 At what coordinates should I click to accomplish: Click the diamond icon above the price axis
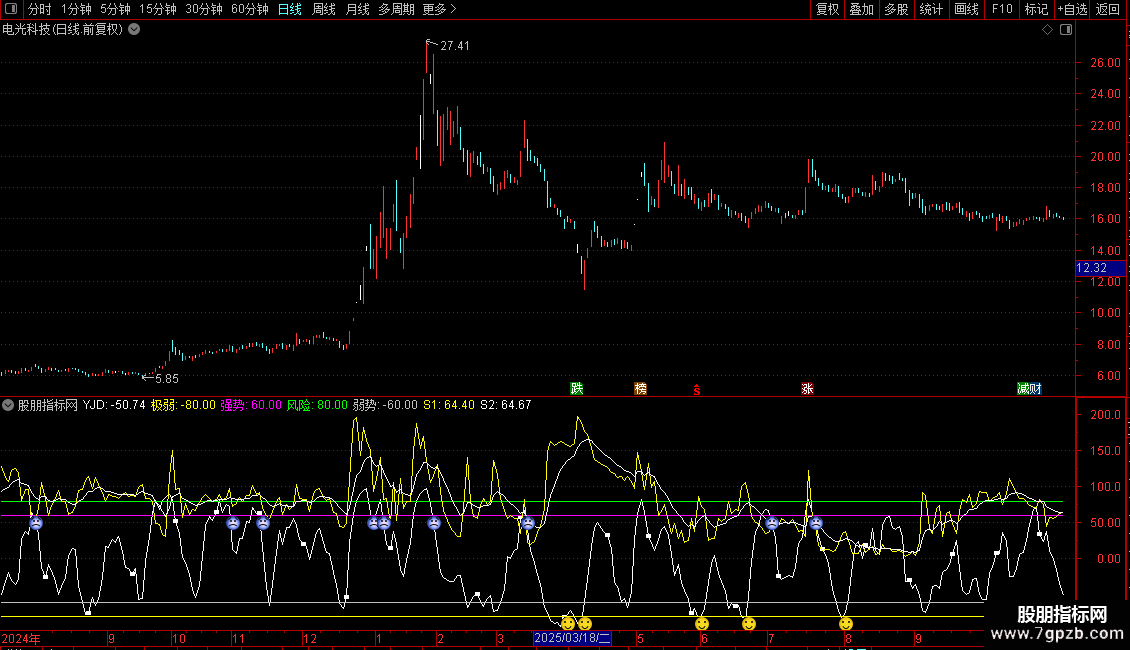[1047, 30]
